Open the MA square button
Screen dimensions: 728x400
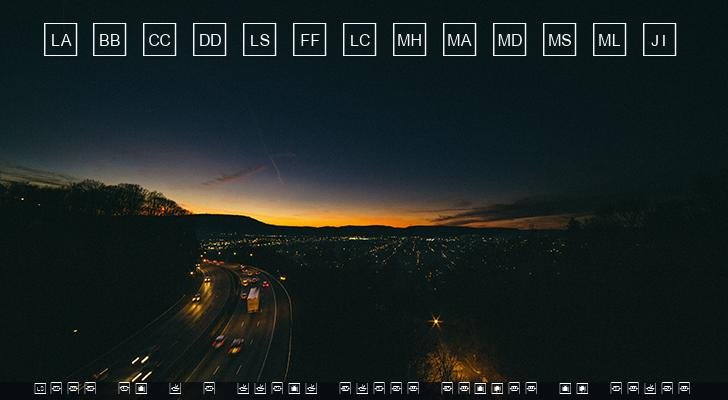[460, 40]
